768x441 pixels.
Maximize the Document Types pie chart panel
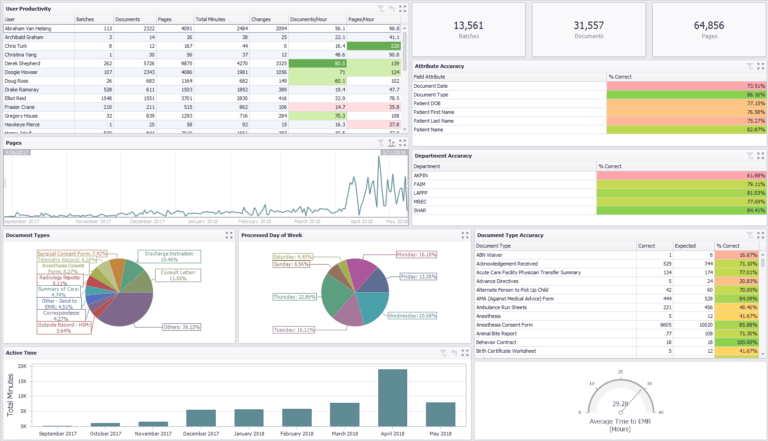[x=227, y=235]
